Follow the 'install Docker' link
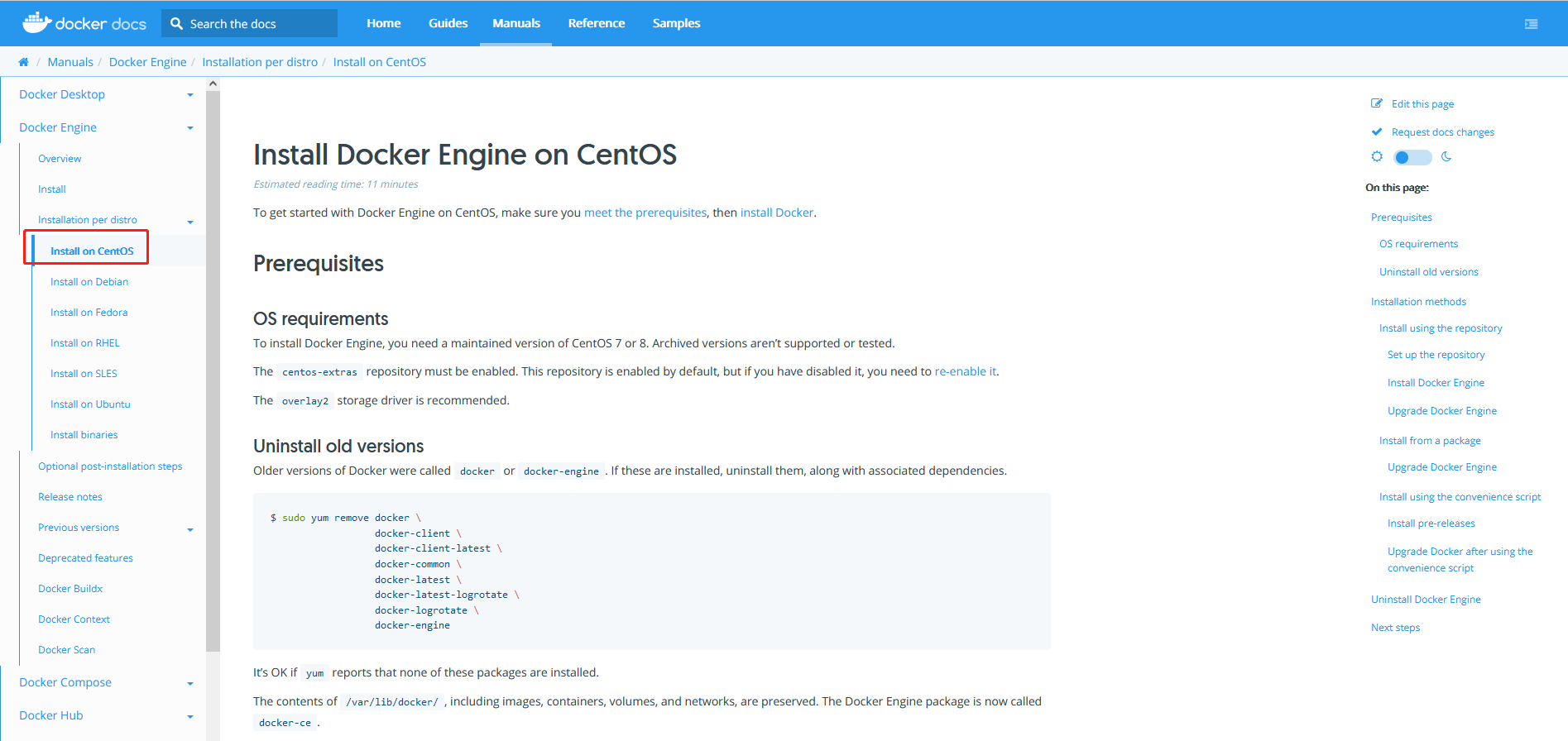Image resolution: width=1568 pixels, height=741 pixels. click(777, 213)
